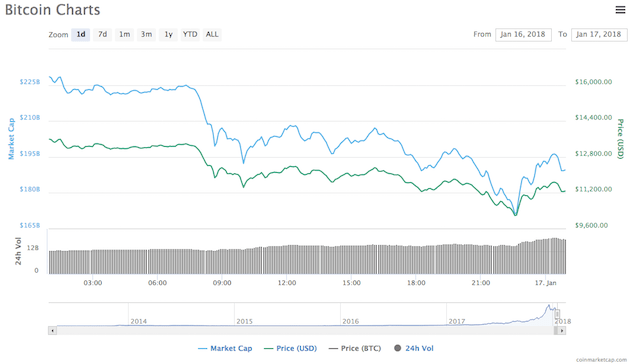Click the 2014 label in navigator
The image size is (630, 364).
click(139, 321)
